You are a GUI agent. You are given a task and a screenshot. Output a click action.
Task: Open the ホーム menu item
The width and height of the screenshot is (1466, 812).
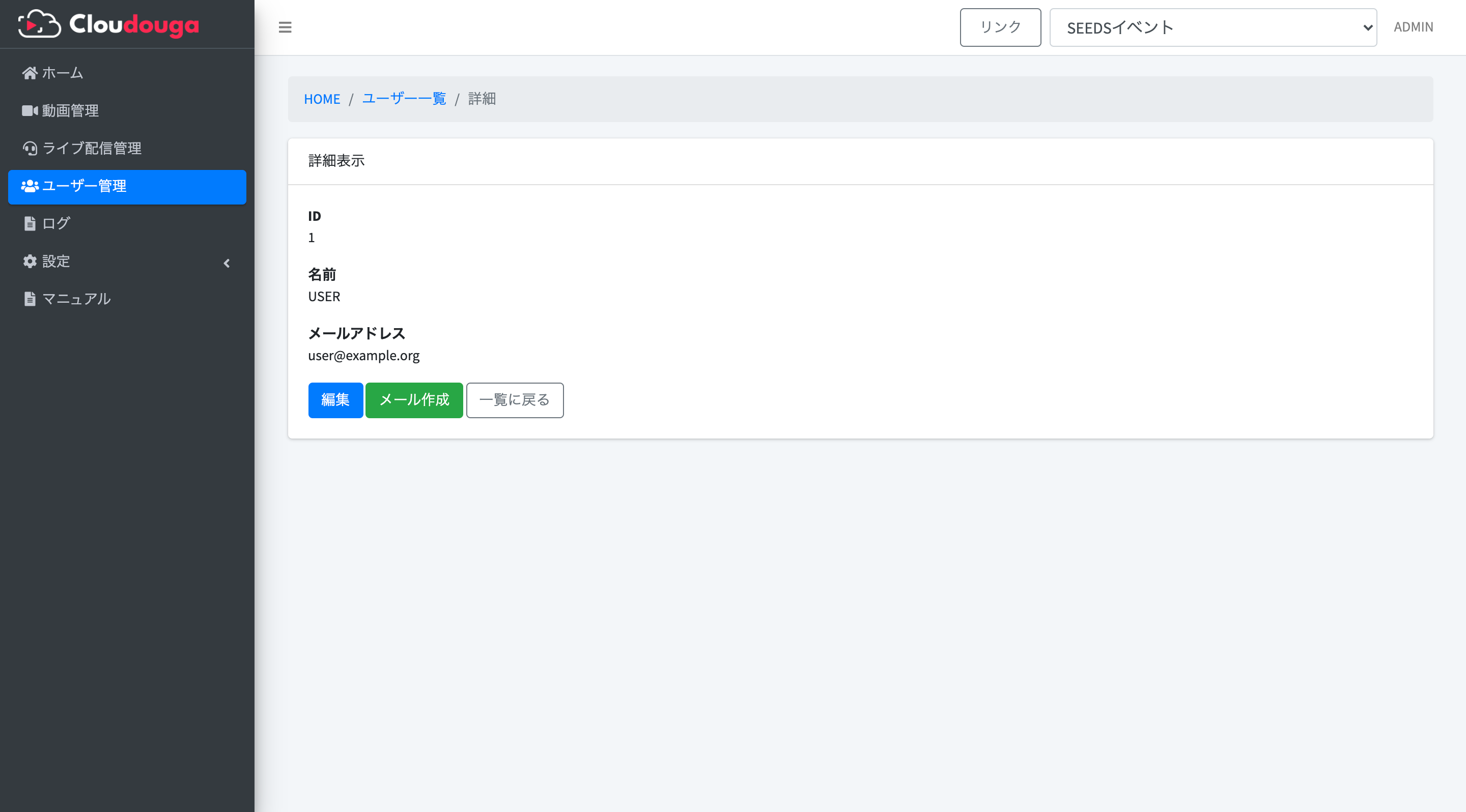(127, 73)
